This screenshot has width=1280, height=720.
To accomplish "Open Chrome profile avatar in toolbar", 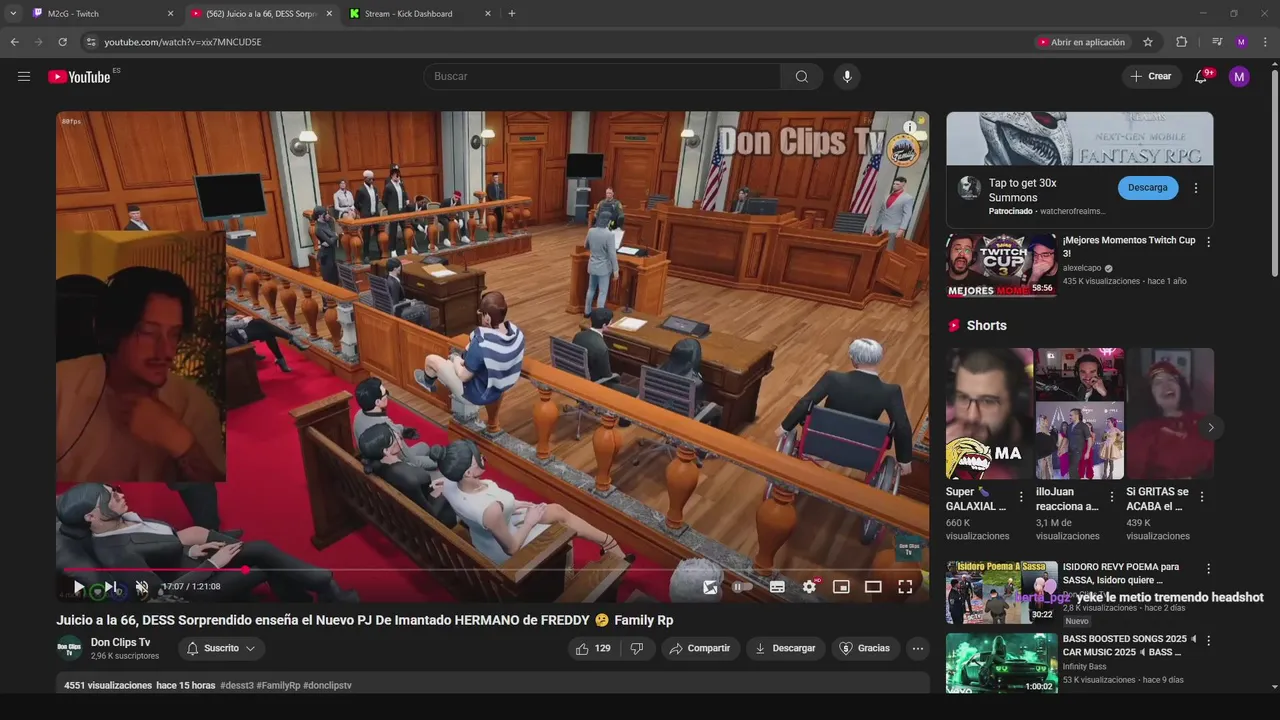I will 1241,42.
